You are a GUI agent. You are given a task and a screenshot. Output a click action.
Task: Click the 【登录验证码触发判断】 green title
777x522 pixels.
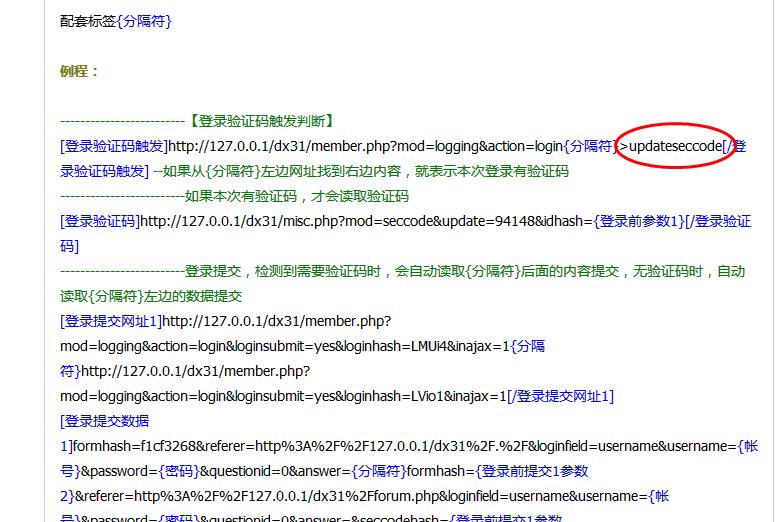point(260,122)
